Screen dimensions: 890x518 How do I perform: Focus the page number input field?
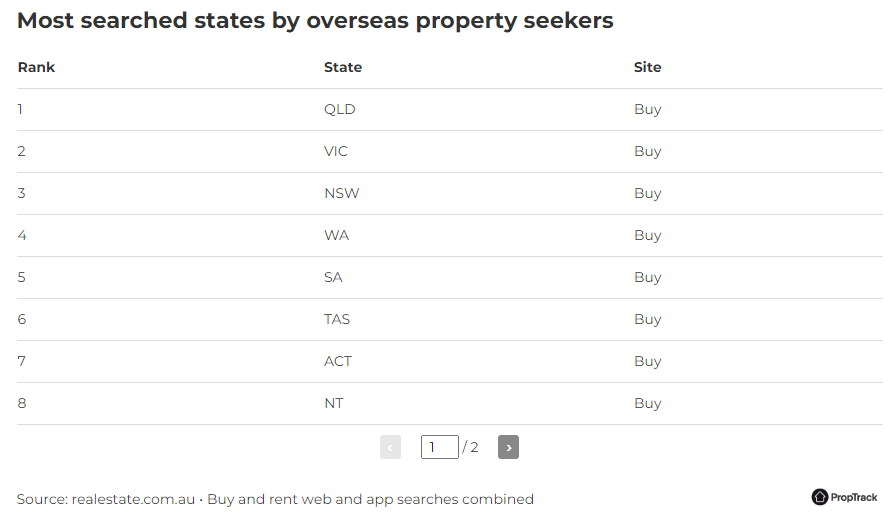pos(439,447)
